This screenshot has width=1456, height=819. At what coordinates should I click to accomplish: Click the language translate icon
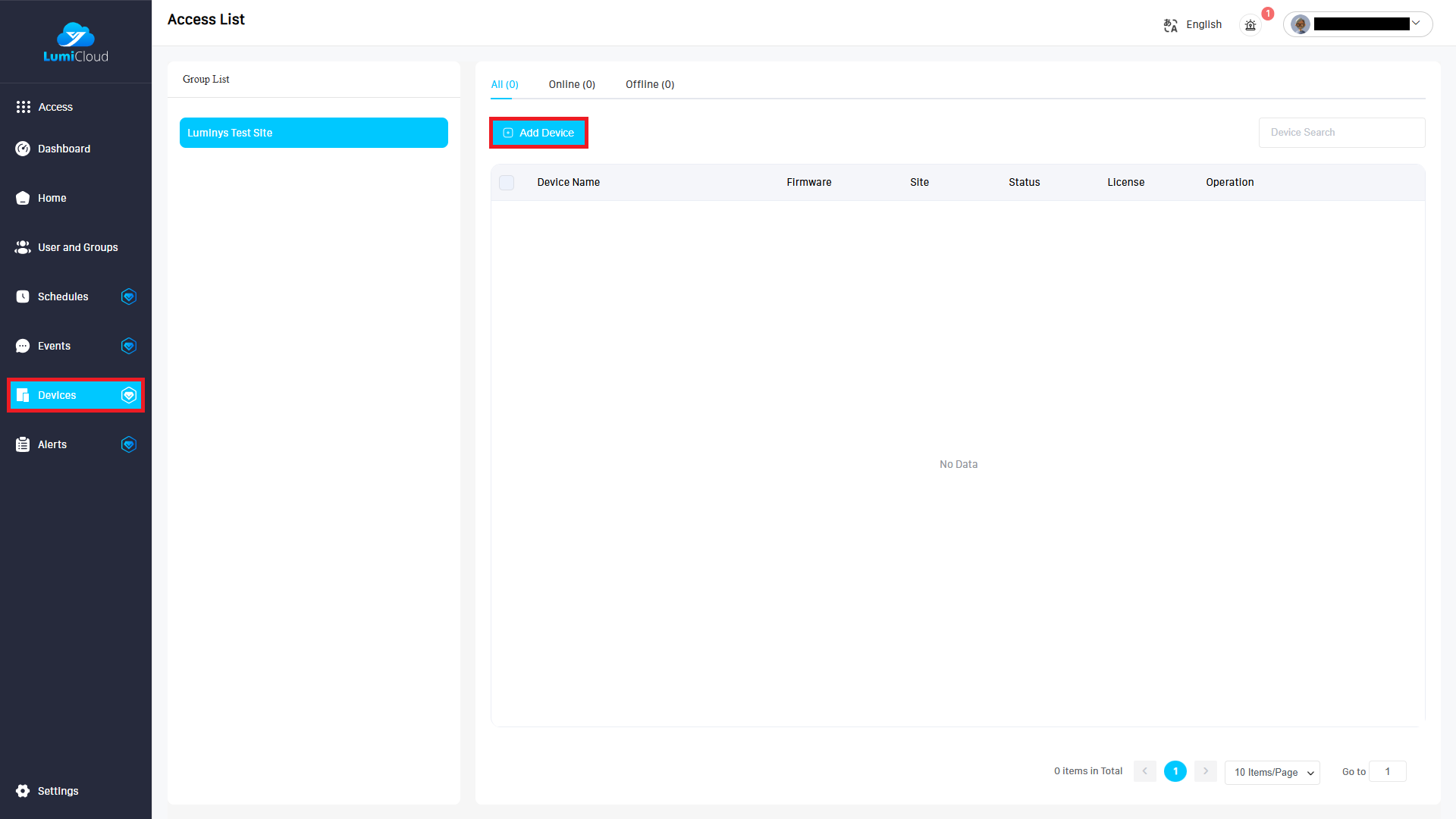pyautogui.click(x=1170, y=25)
